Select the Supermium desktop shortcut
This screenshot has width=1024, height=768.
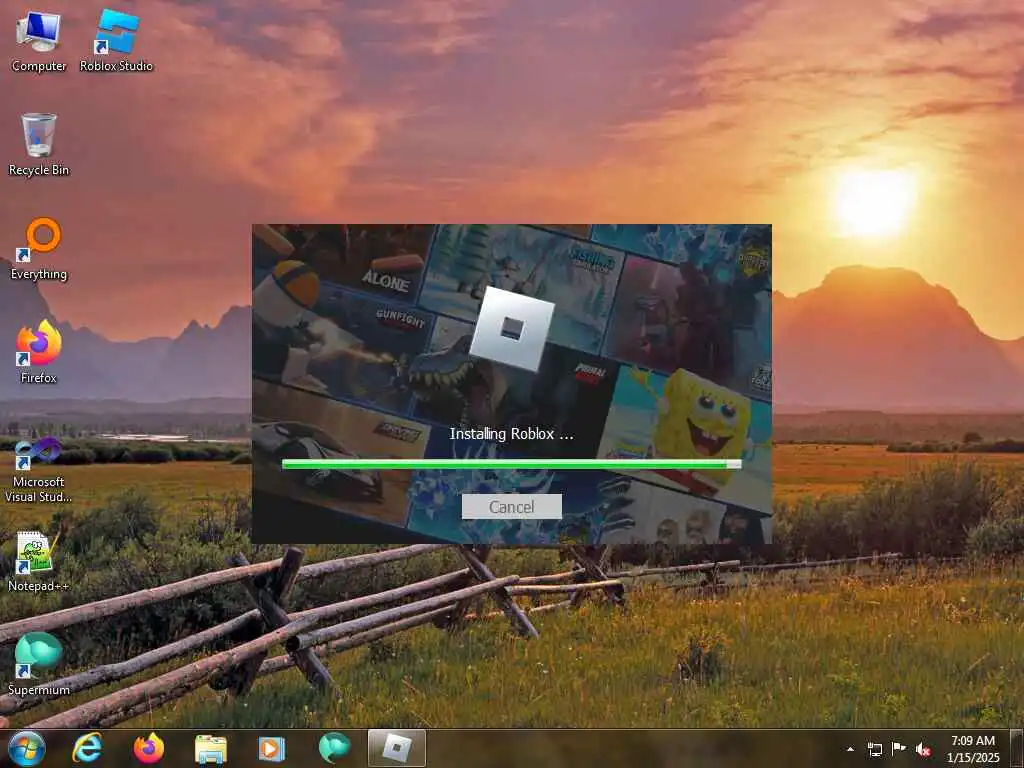click(x=39, y=664)
